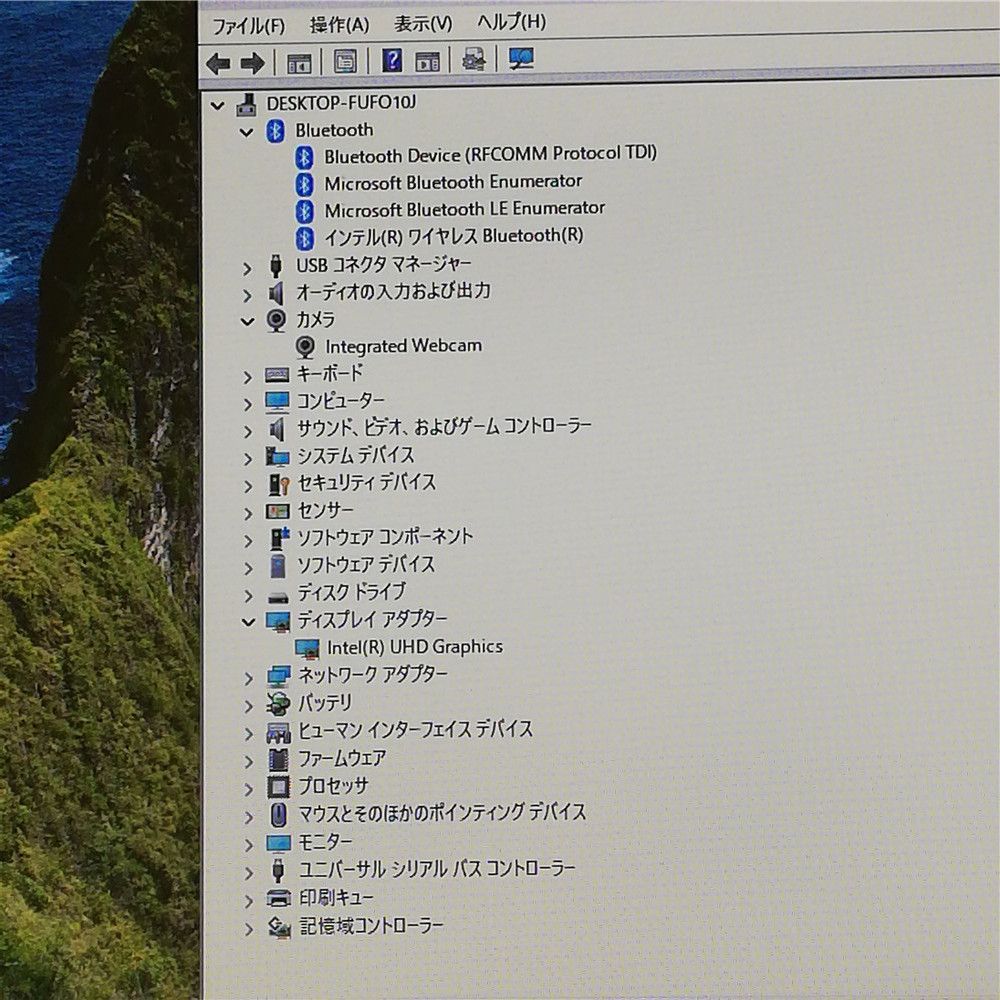Click the ファームウェア chip icon

click(x=278, y=760)
